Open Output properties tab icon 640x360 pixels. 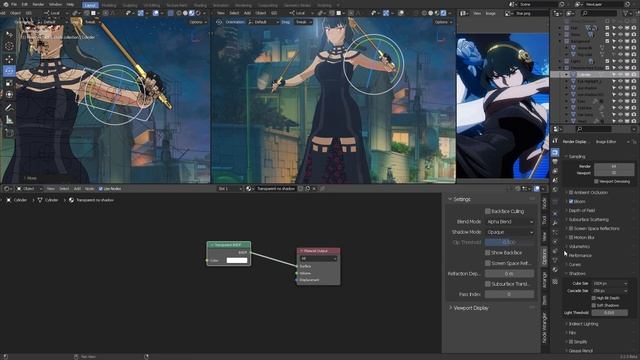[555, 162]
